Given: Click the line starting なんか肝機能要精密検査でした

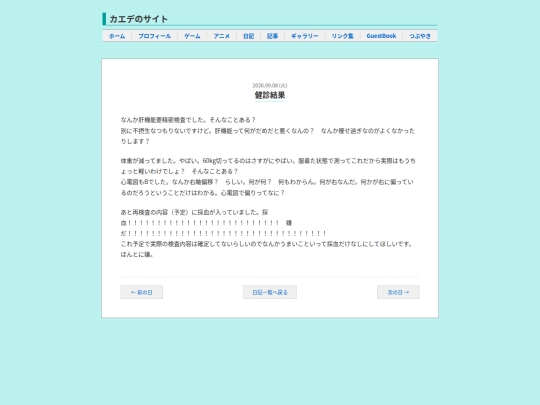Looking at the screenshot, I should (188, 120).
